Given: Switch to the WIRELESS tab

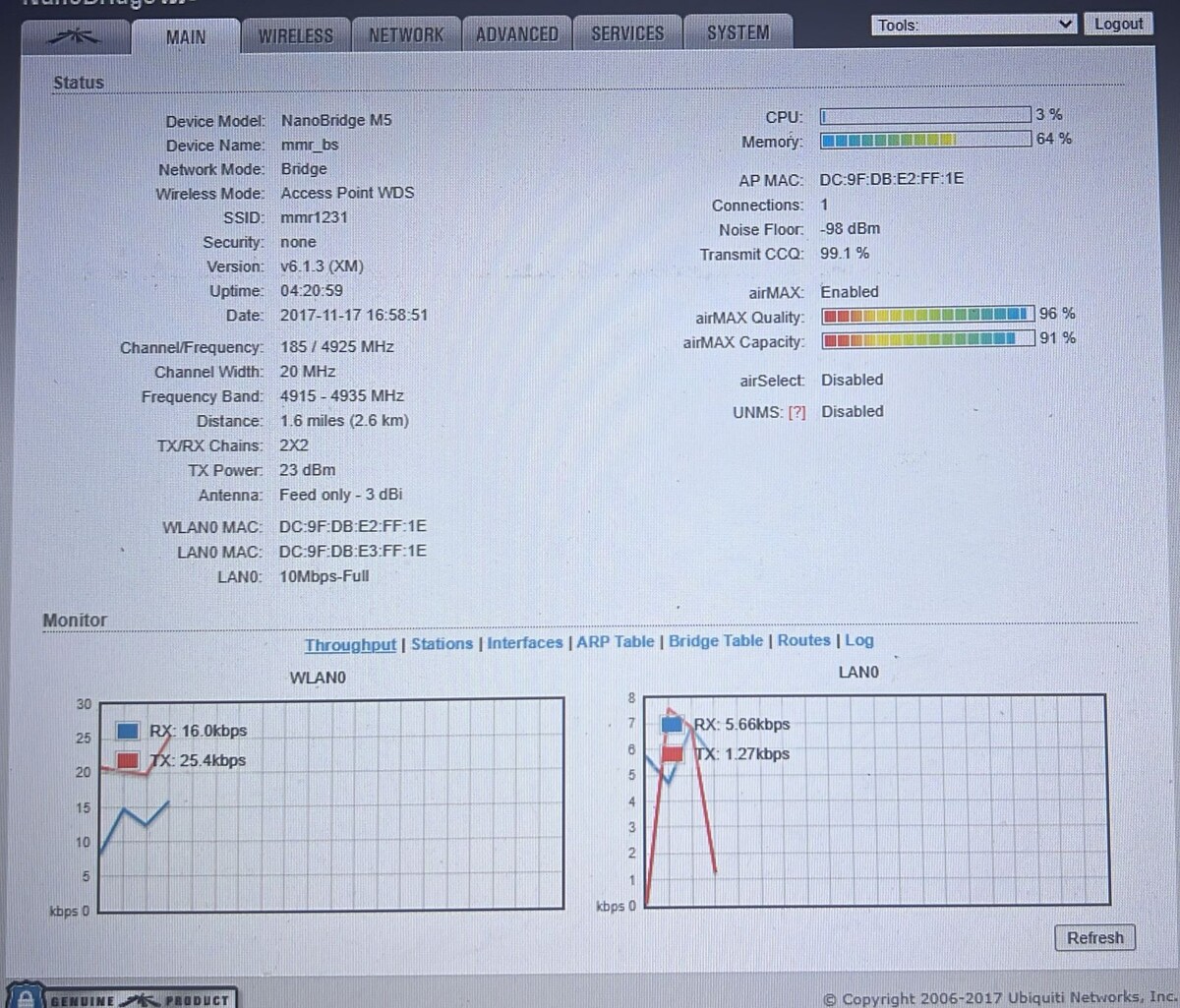Looking at the screenshot, I should point(295,35).
